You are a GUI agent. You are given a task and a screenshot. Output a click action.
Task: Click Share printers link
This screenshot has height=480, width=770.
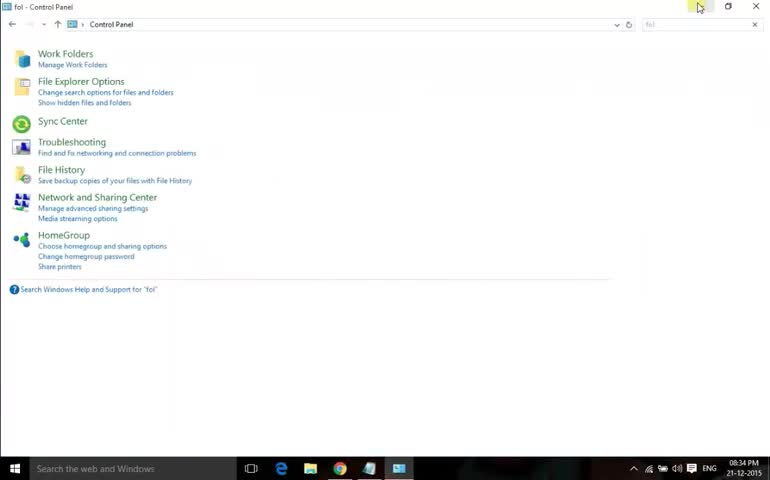click(x=60, y=267)
